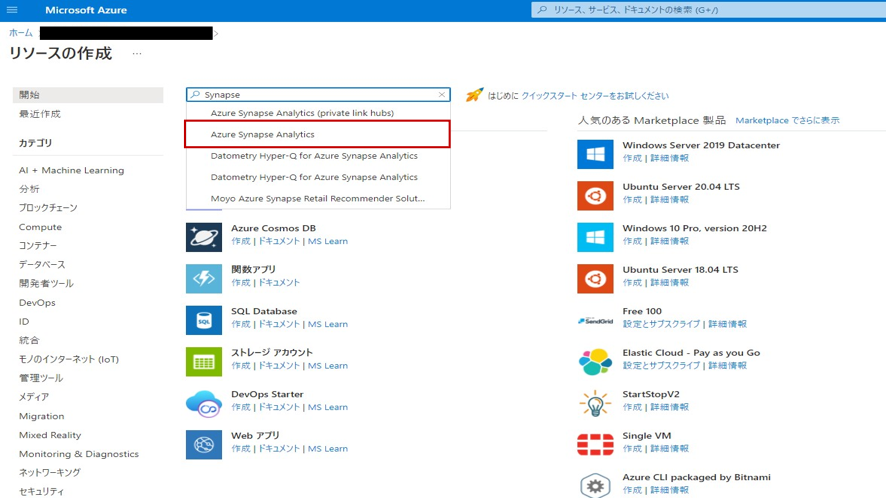This screenshot has width=886, height=498.
Task: Open the ブロックチェーン category
Action: [x=48, y=207]
